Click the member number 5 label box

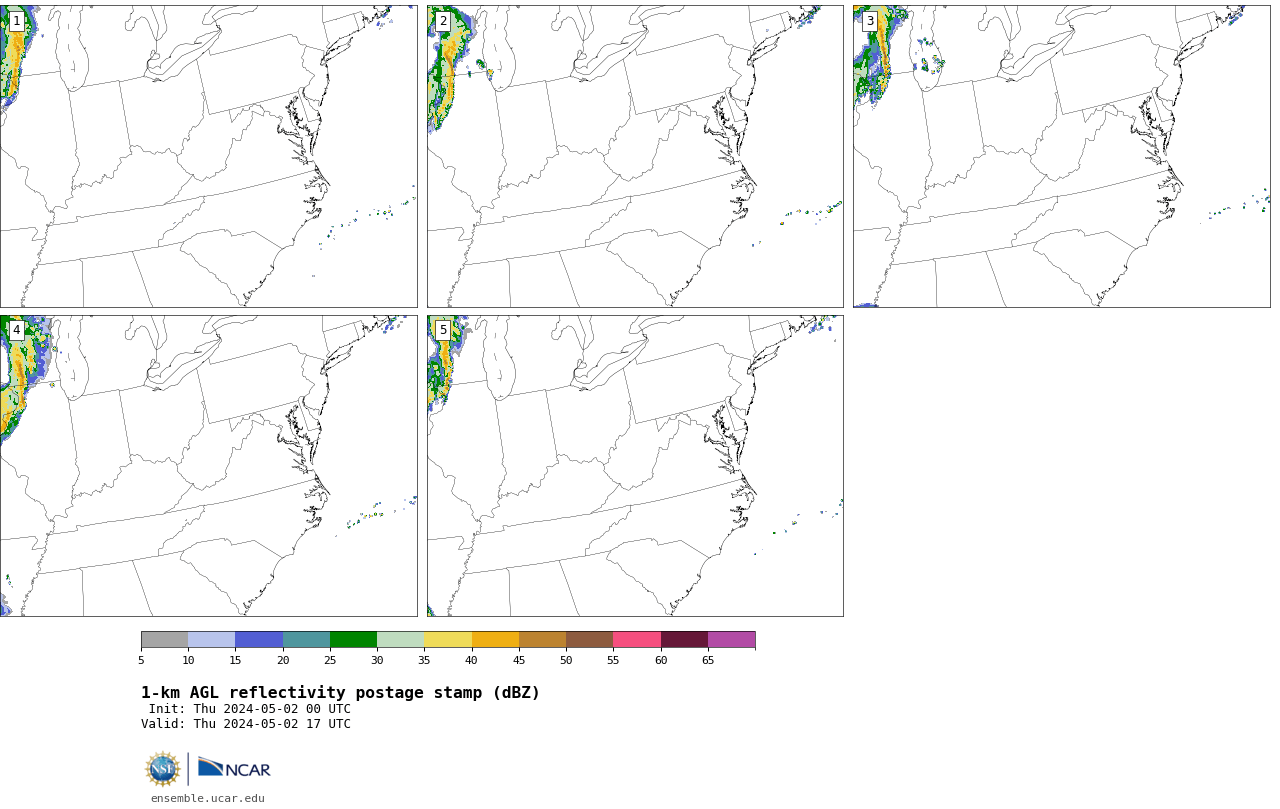click(443, 330)
